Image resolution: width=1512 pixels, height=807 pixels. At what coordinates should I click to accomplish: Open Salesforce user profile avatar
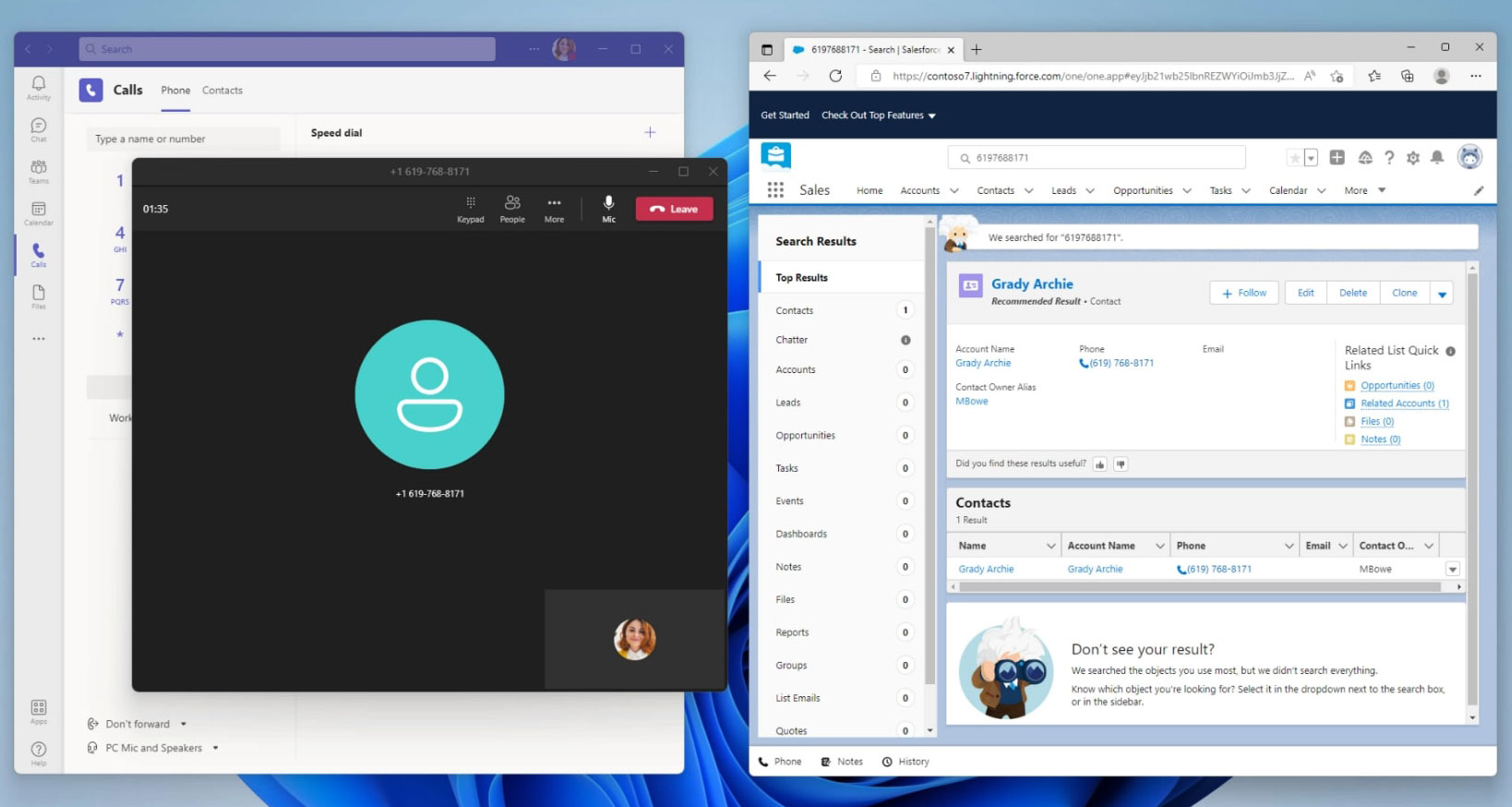(x=1470, y=157)
